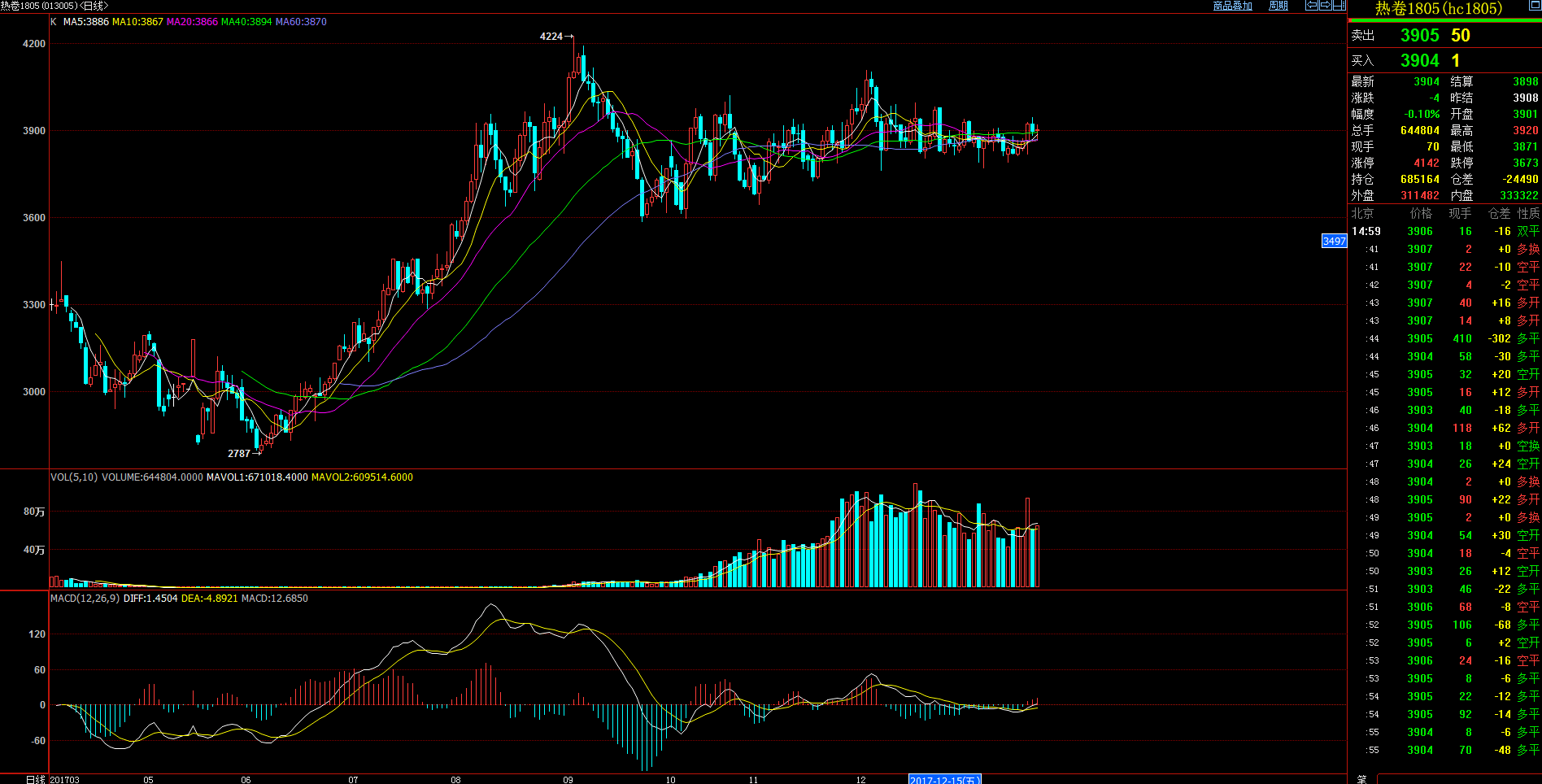Click the blue 3497 price tag
The height and width of the screenshot is (784, 1542).
click(x=1334, y=241)
